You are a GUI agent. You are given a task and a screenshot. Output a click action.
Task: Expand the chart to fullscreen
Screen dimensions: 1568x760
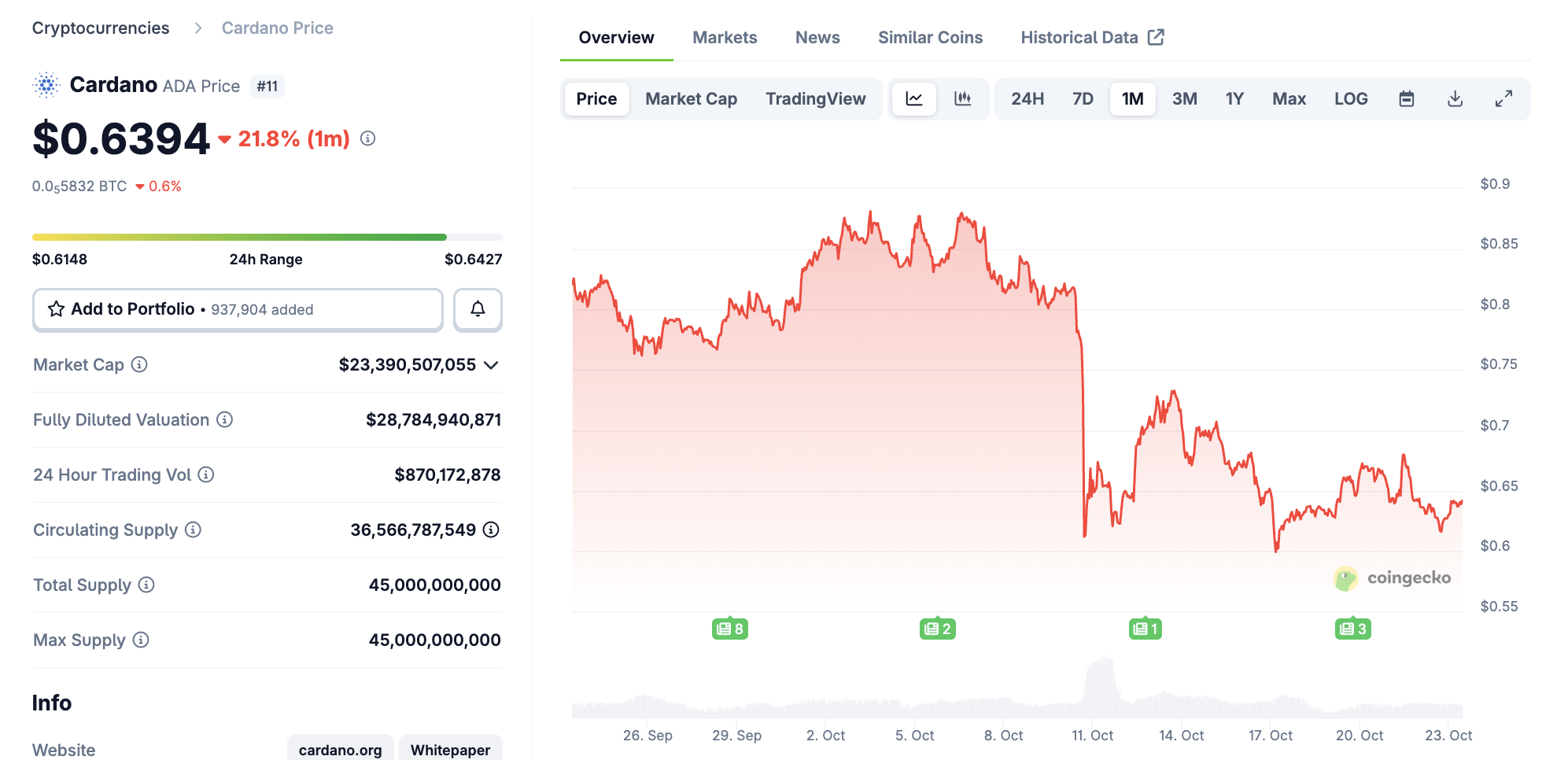[1504, 98]
